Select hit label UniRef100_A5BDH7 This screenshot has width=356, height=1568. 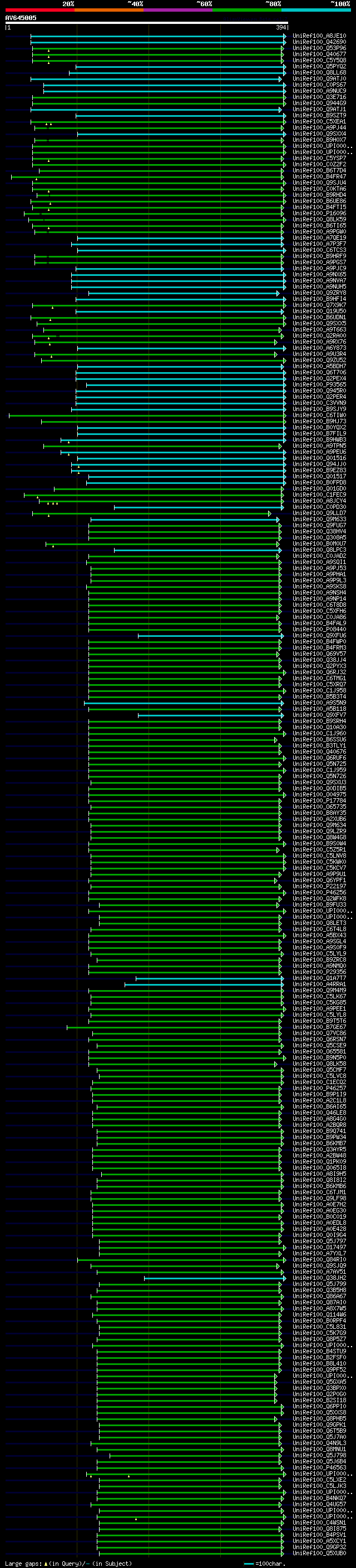pos(319,367)
